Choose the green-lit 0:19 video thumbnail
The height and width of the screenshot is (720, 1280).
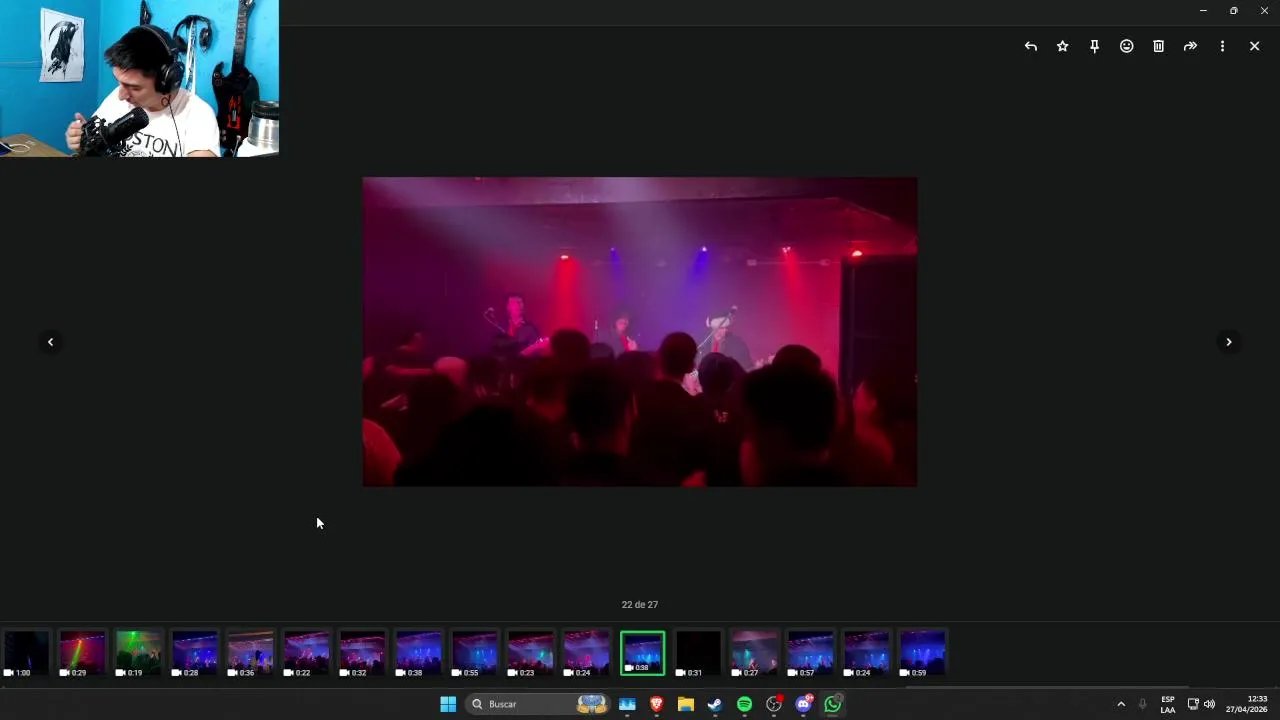(x=139, y=653)
